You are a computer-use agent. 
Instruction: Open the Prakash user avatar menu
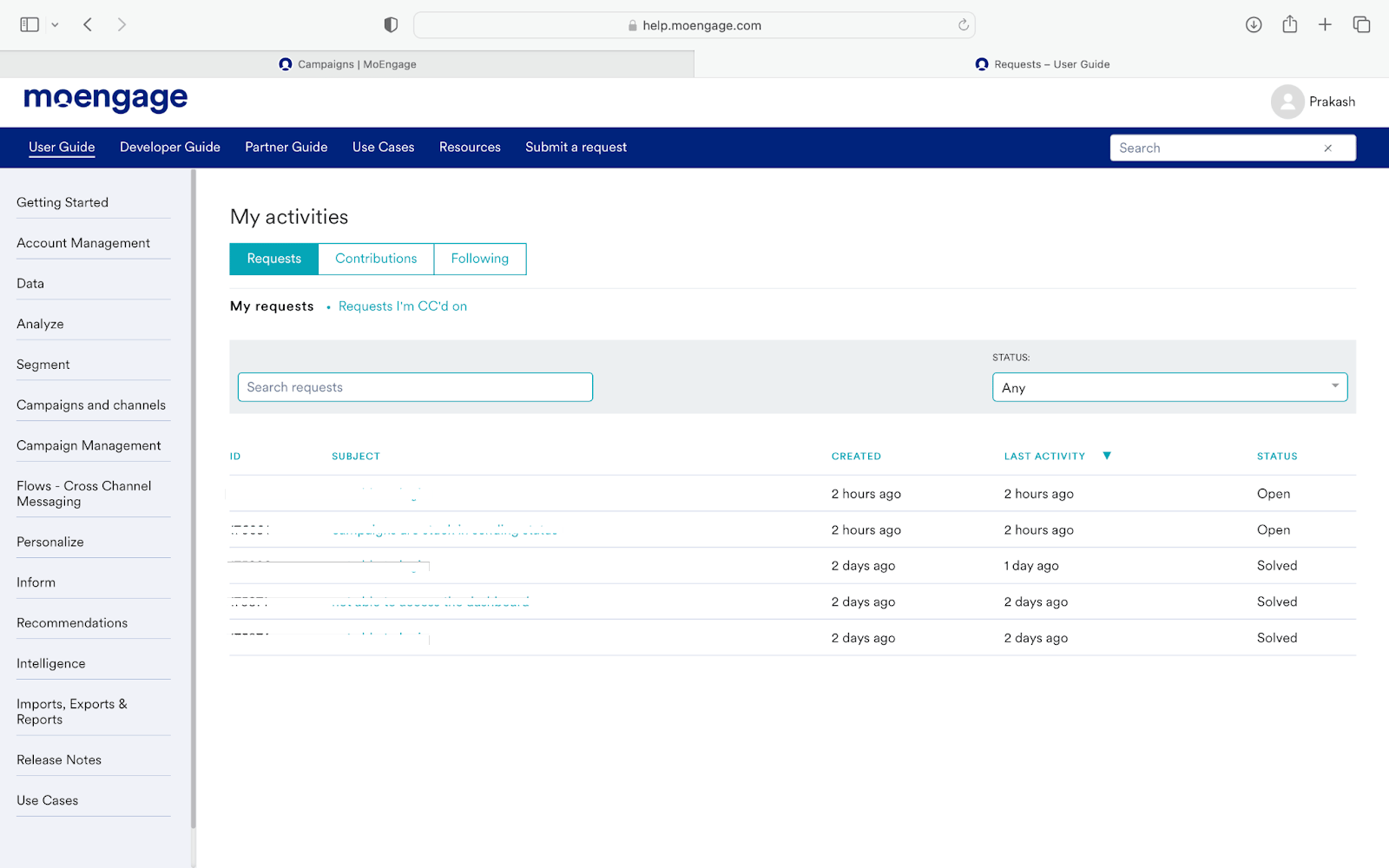pyautogui.click(x=1287, y=102)
